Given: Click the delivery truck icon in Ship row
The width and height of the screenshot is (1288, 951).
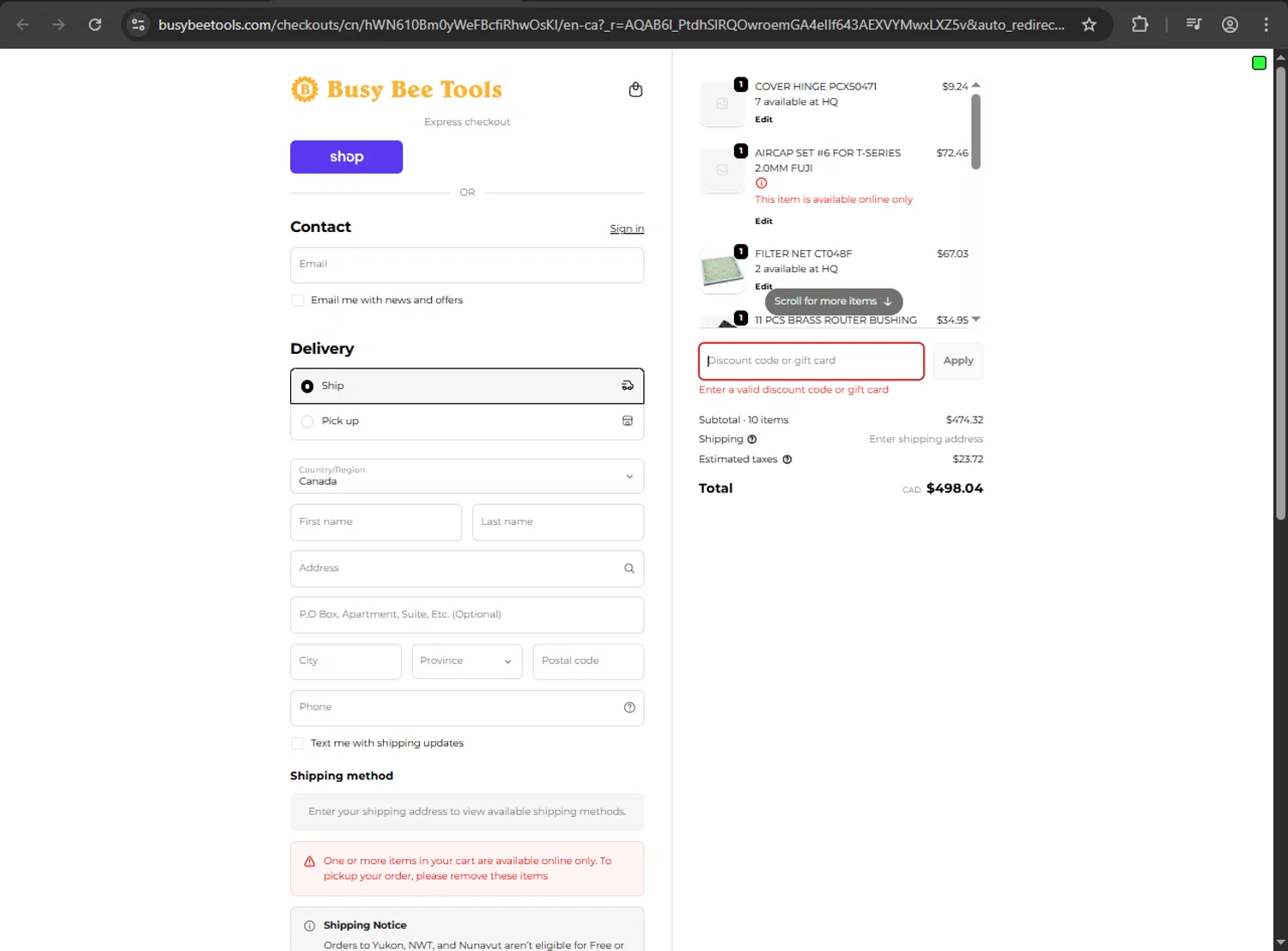Looking at the screenshot, I should click(628, 386).
